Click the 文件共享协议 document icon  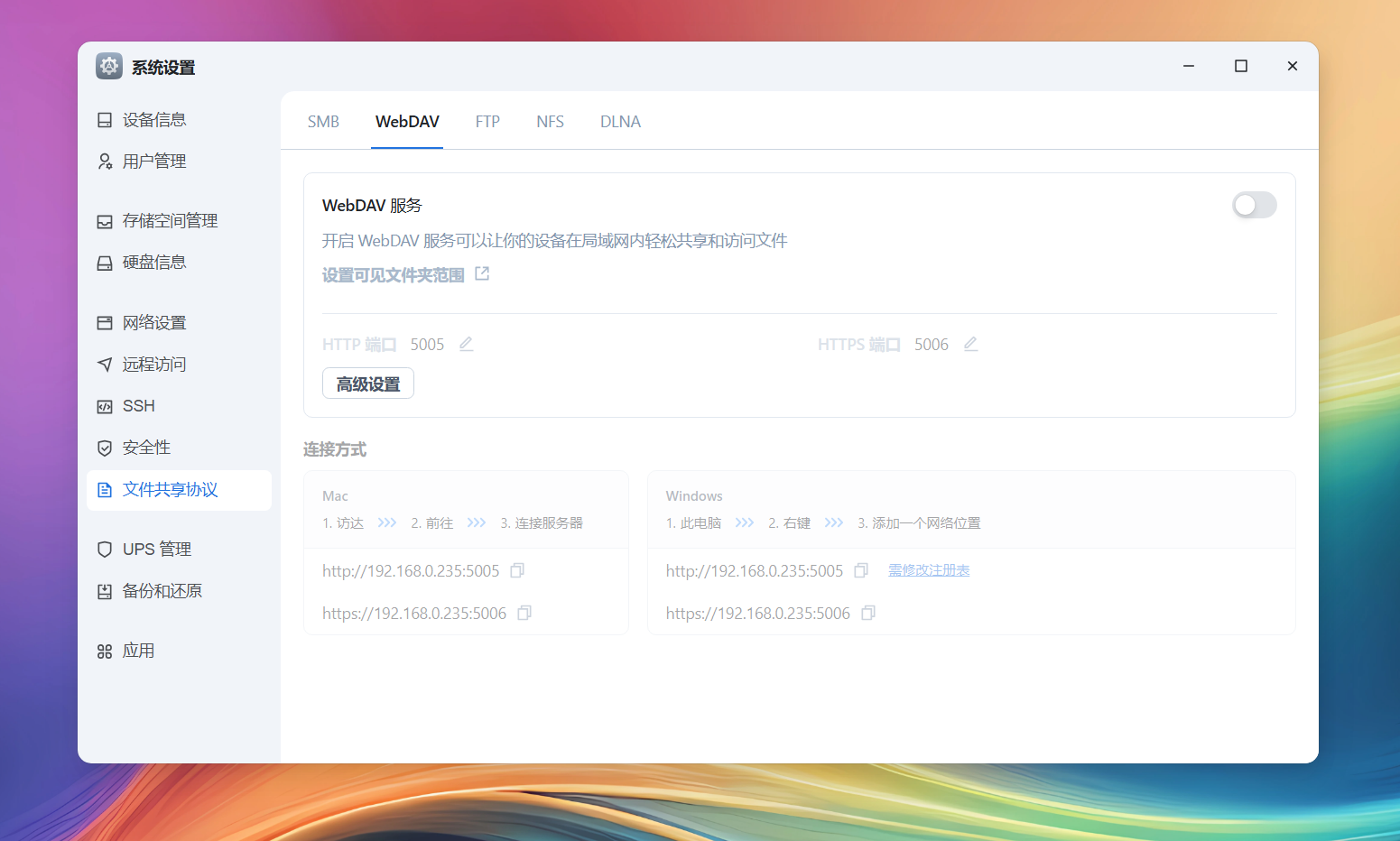click(x=105, y=490)
